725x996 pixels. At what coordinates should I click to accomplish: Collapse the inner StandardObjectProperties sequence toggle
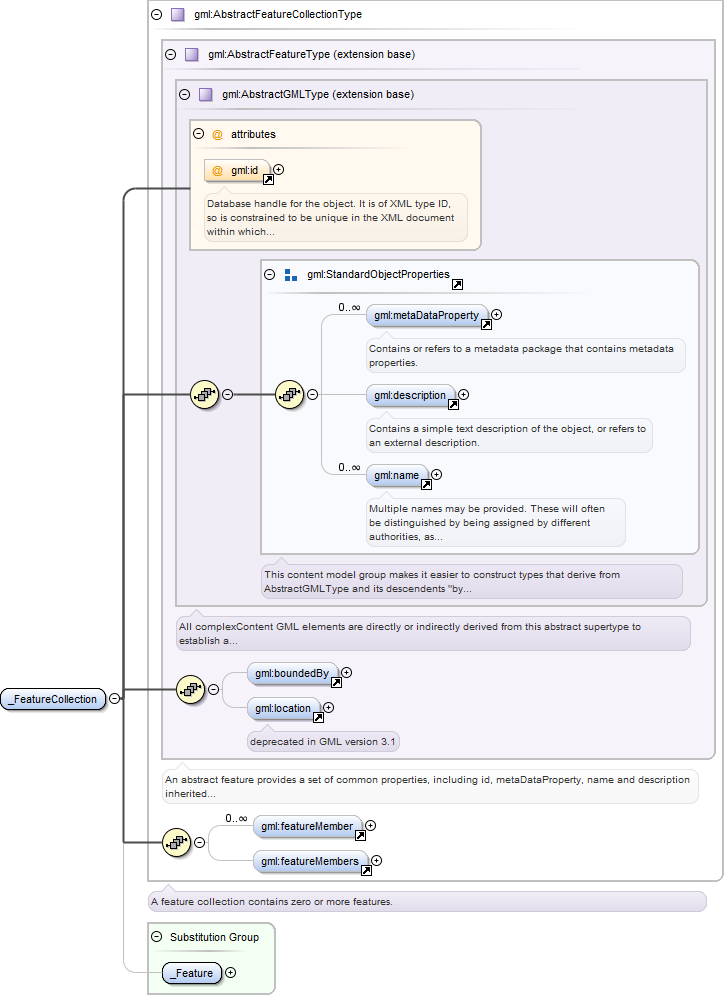313,394
